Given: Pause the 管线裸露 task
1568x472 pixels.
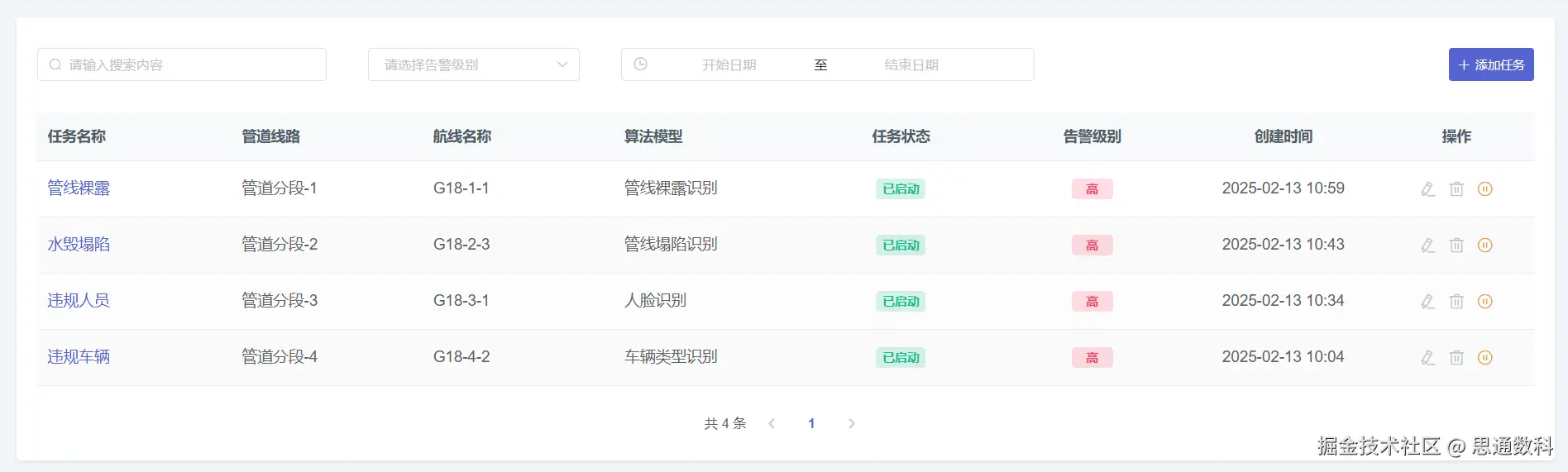Looking at the screenshot, I should pyautogui.click(x=1485, y=189).
